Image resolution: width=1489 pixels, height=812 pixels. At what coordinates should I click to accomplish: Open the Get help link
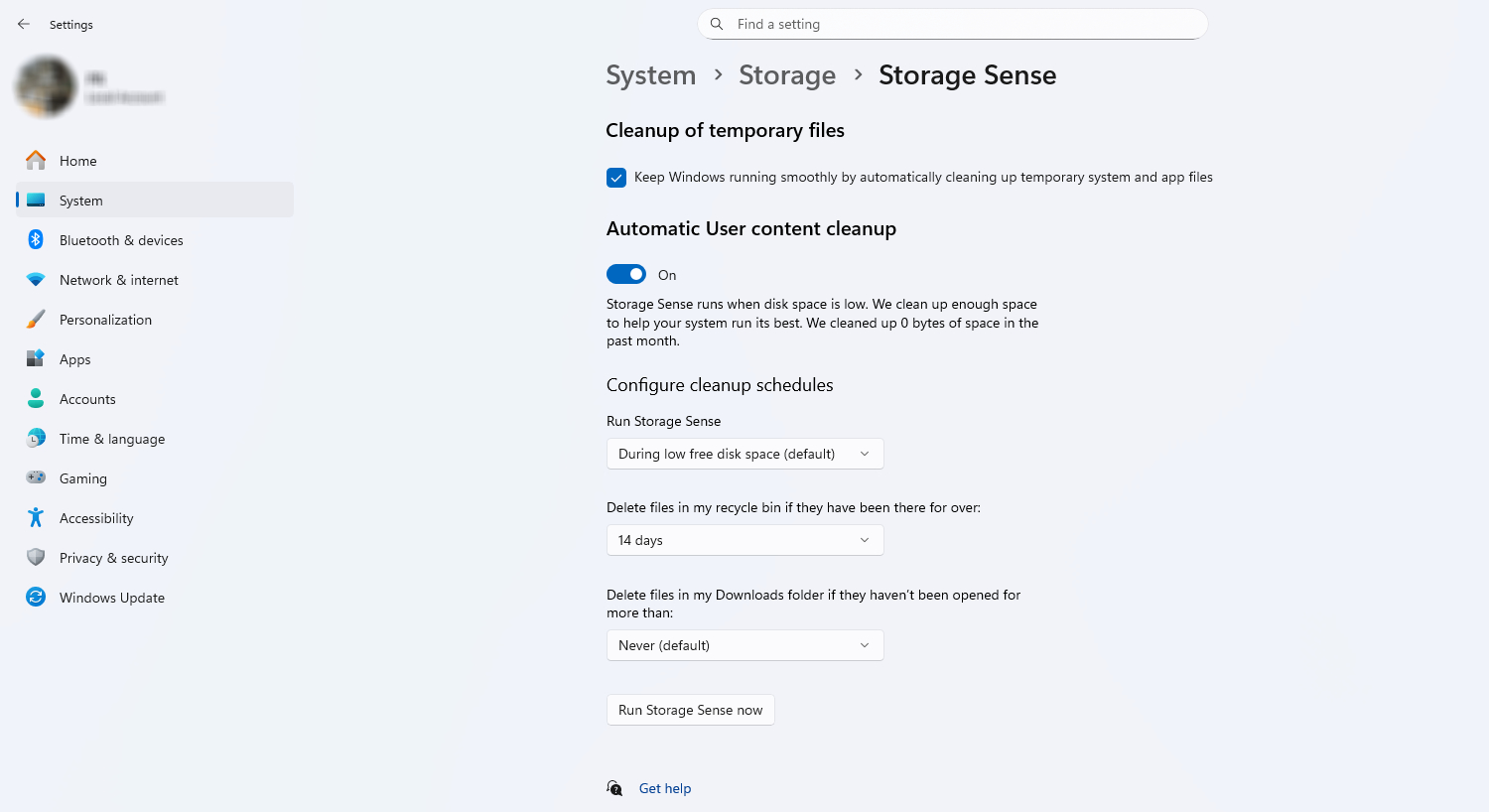(x=664, y=788)
